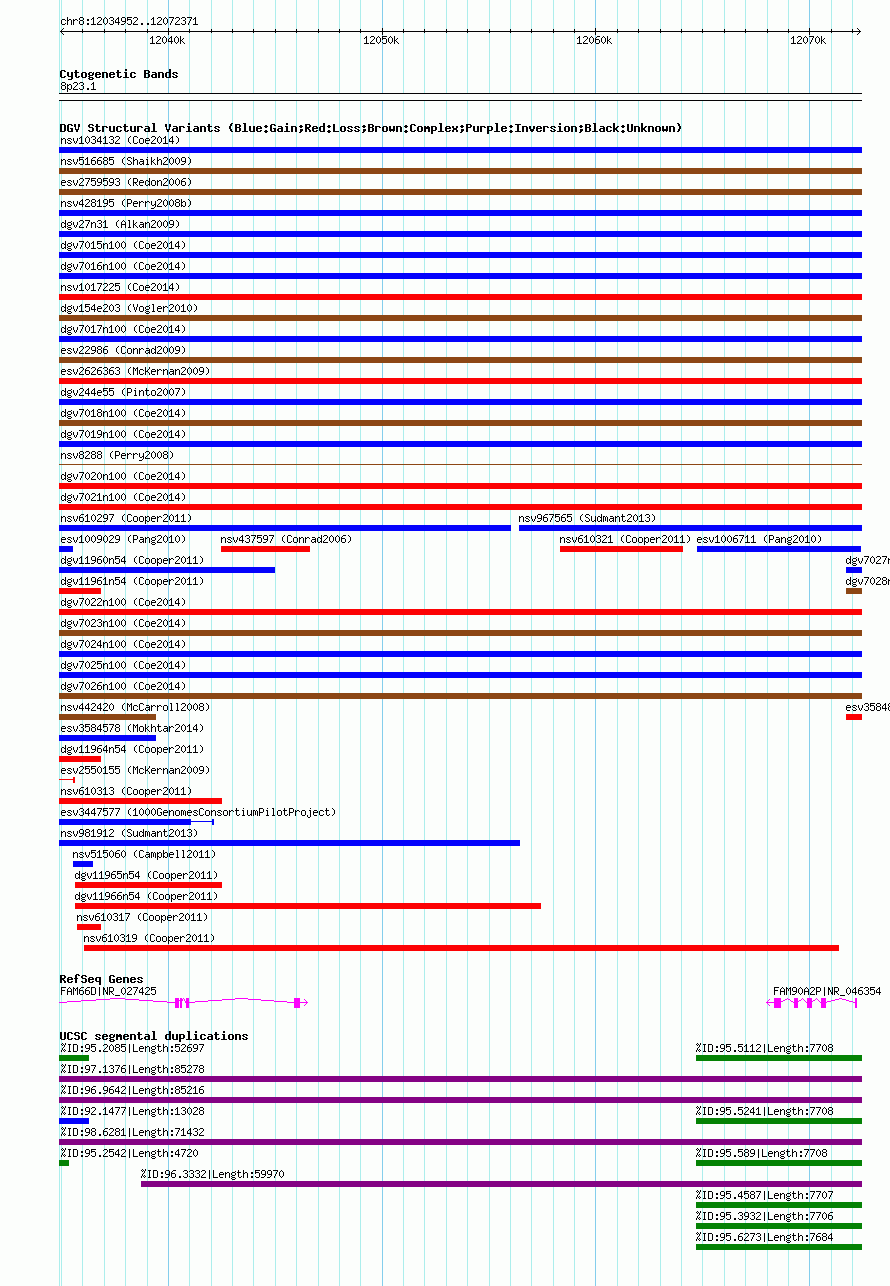This screenshot has width=890, height=1286.
Task: Open dgv11966n54 (Cooper2011) variant label
Action: click(146, 896)
